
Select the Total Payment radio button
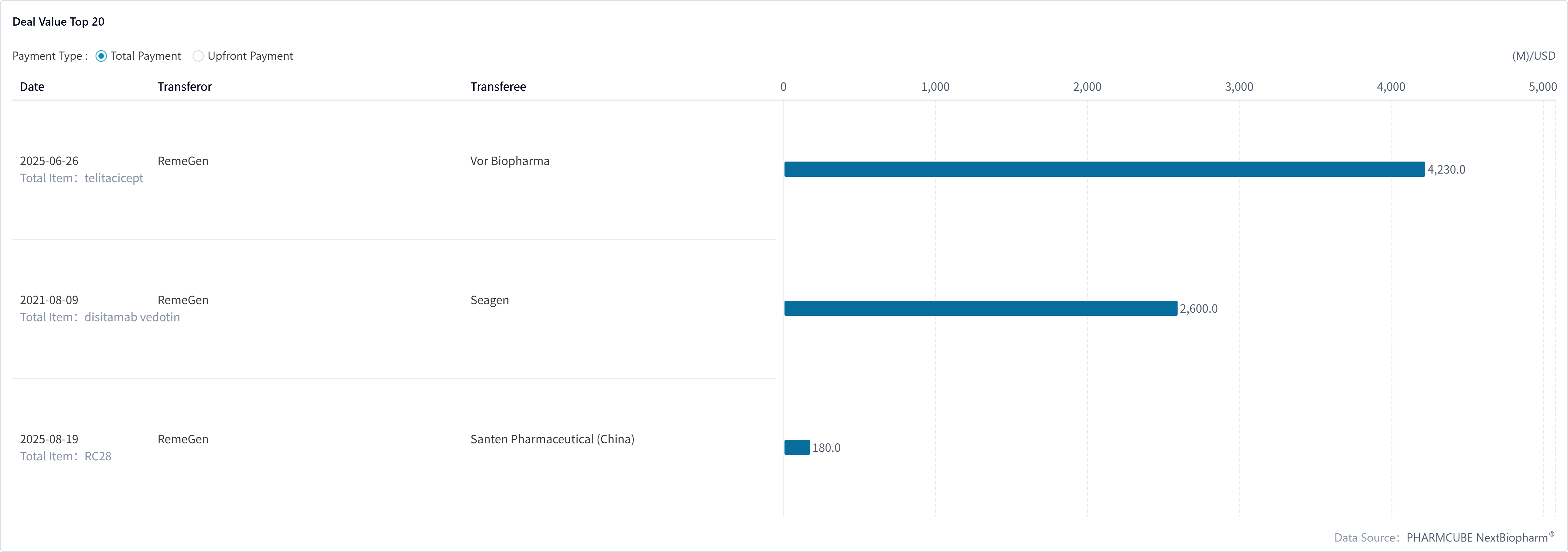102,56
